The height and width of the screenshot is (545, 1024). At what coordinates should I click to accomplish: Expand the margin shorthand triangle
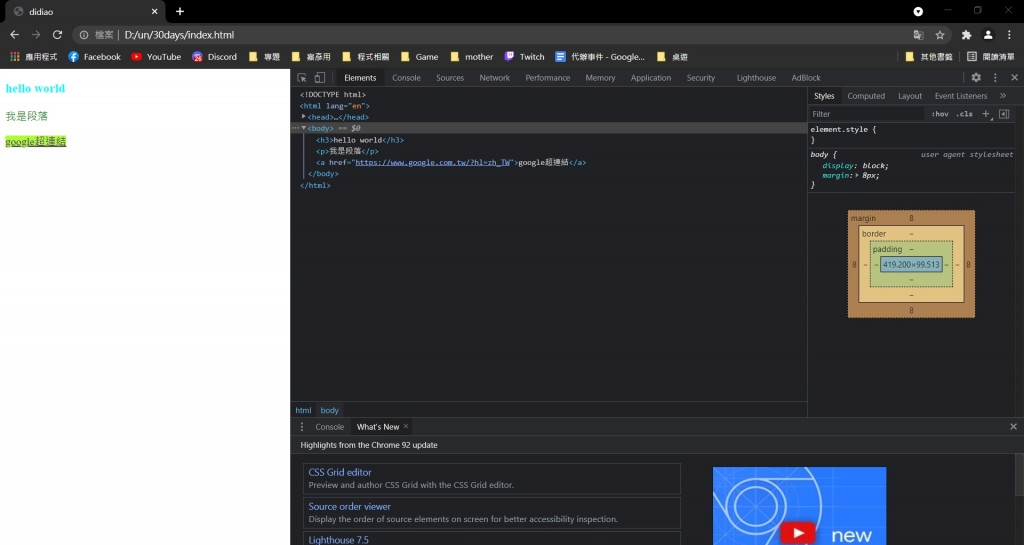coord(857,175)
